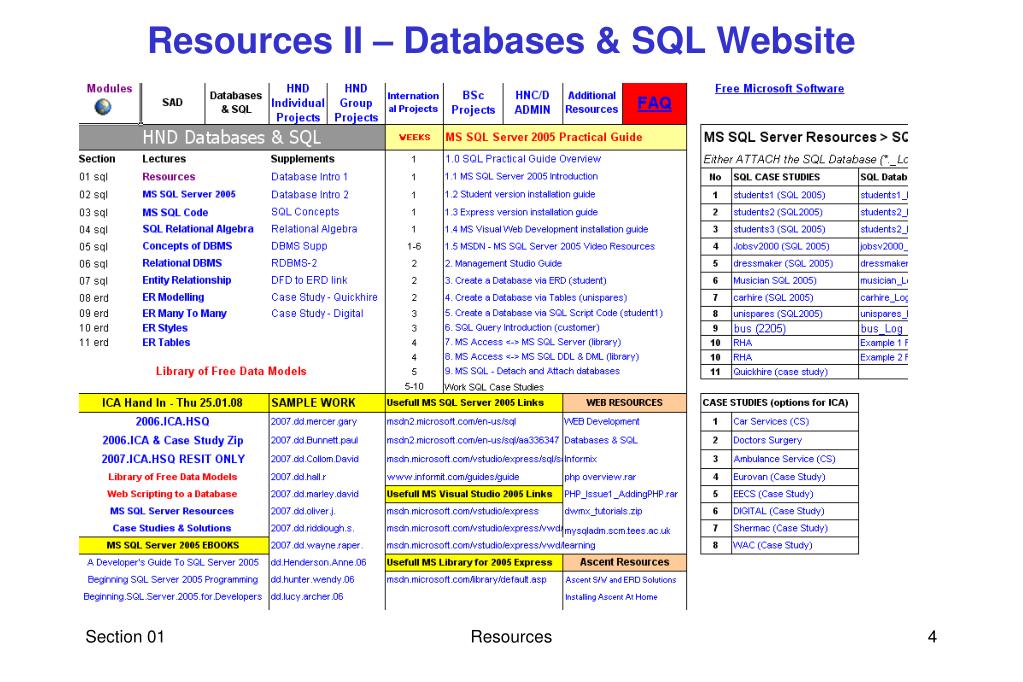Image resolution: width=1023 pixels, height=682 pixels.
Task: Open sample work 2007.dd.mercer.gary
Action: pos(314,422)
